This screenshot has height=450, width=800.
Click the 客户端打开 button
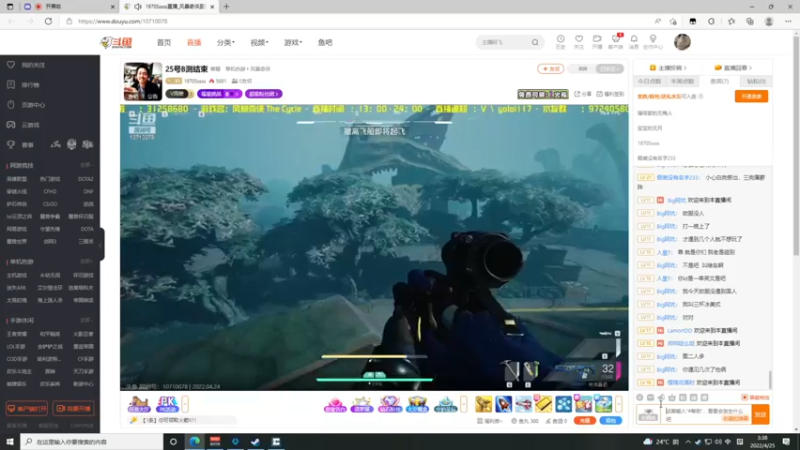[x=27, y=408]
